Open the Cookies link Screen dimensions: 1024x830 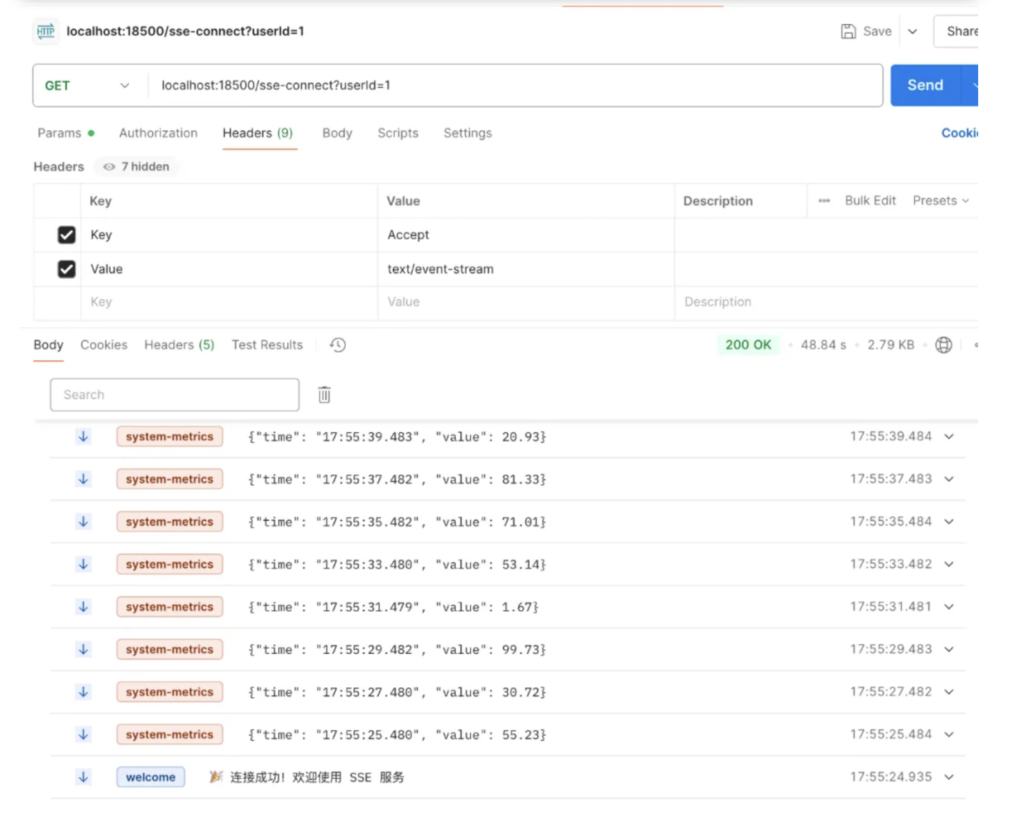[x=959, y=133]
